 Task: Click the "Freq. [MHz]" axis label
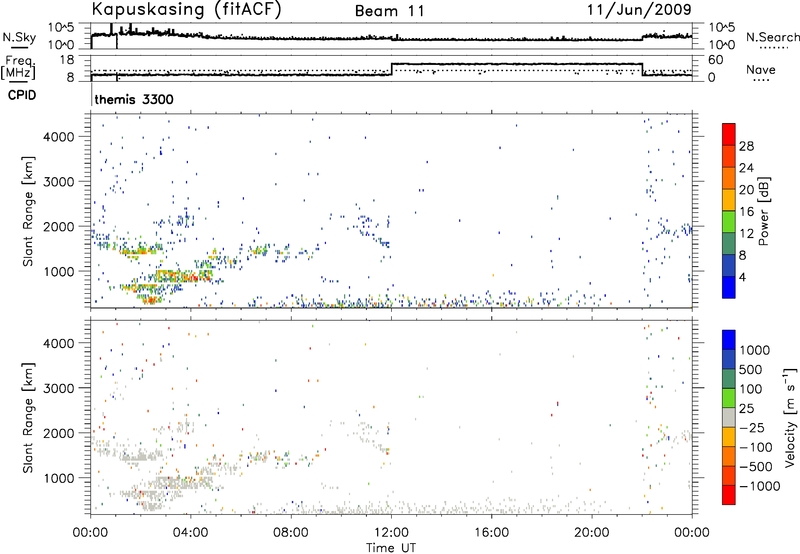[x=19, y=67]
